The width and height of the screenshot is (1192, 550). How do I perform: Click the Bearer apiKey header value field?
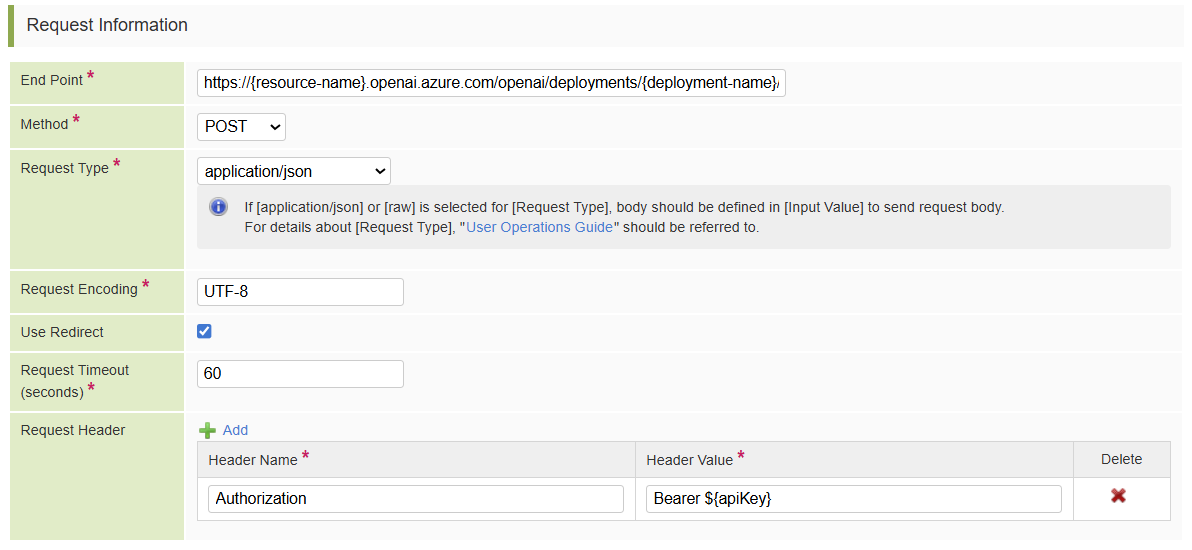pyautogui.click(x=856, y=498)
